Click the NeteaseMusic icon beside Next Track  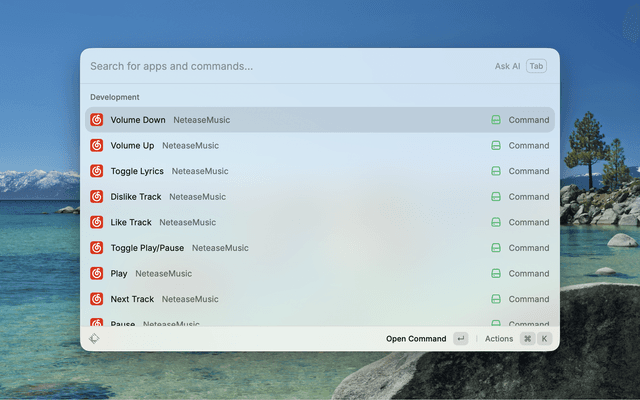point(97,299)
